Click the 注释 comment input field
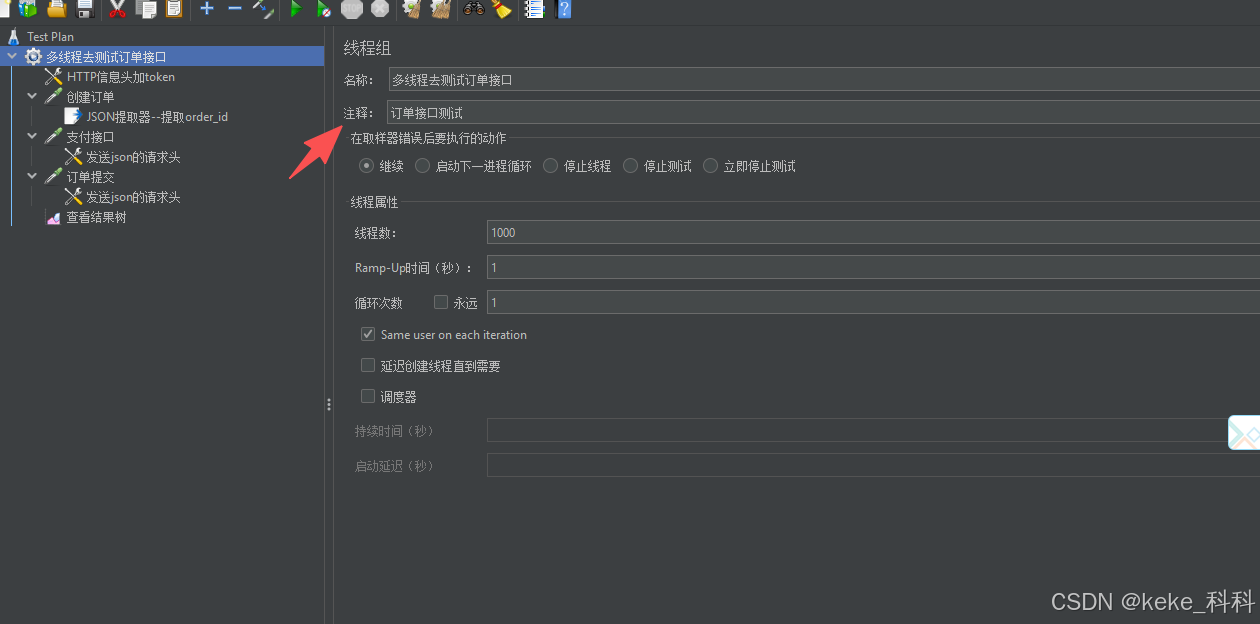 point(824,113)
